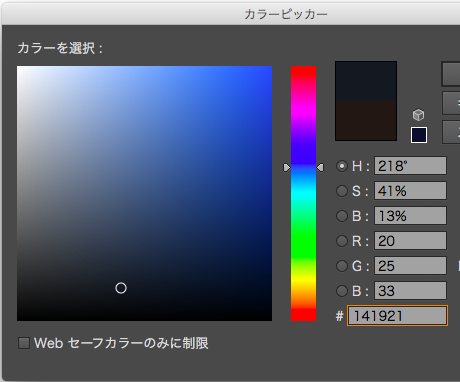Click the S field showing 41%
This screenshot has height=382, width=460.
(410, 191)
